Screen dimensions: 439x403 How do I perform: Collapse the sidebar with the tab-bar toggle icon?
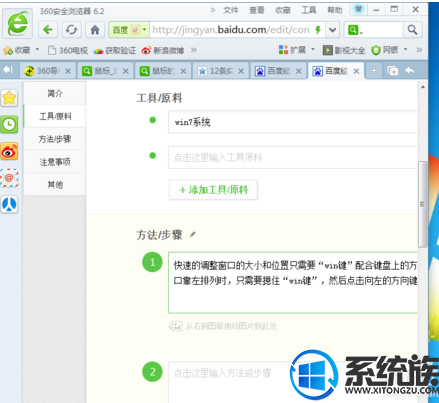point(8,70)
